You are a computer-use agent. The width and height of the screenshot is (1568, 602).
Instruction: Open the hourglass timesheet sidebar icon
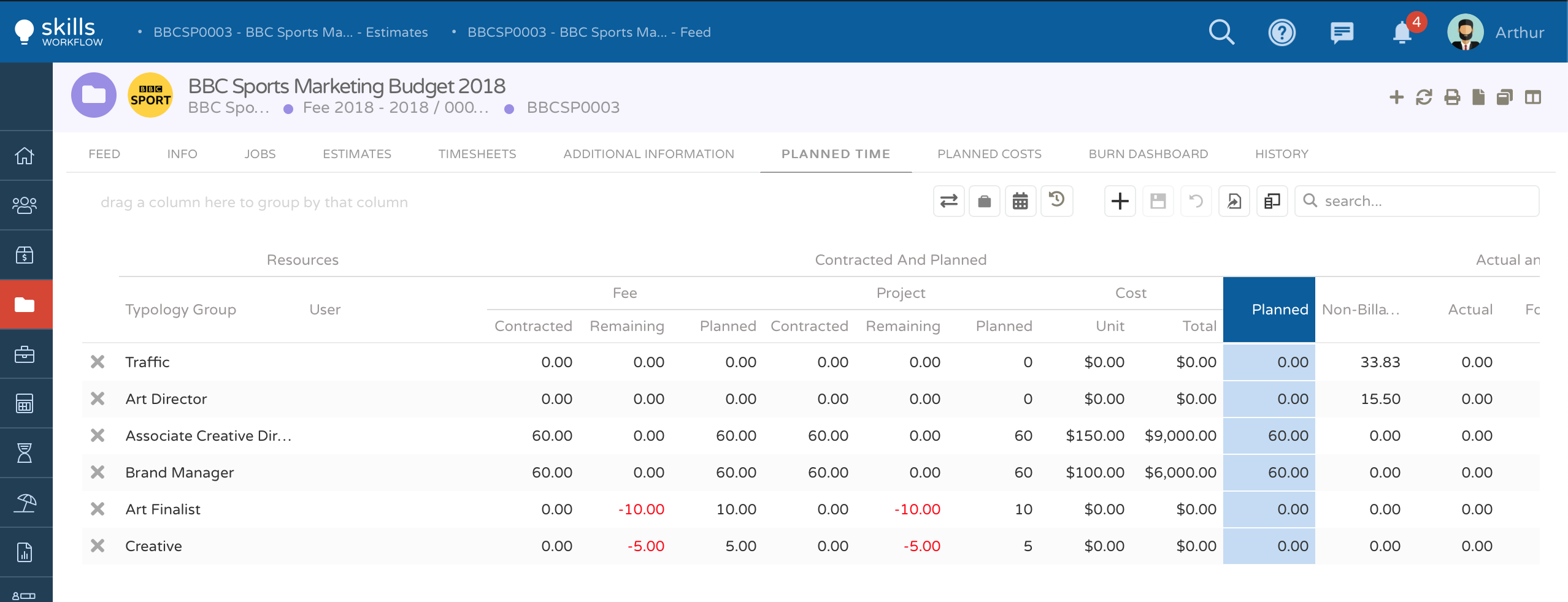[x=25, y=453]
